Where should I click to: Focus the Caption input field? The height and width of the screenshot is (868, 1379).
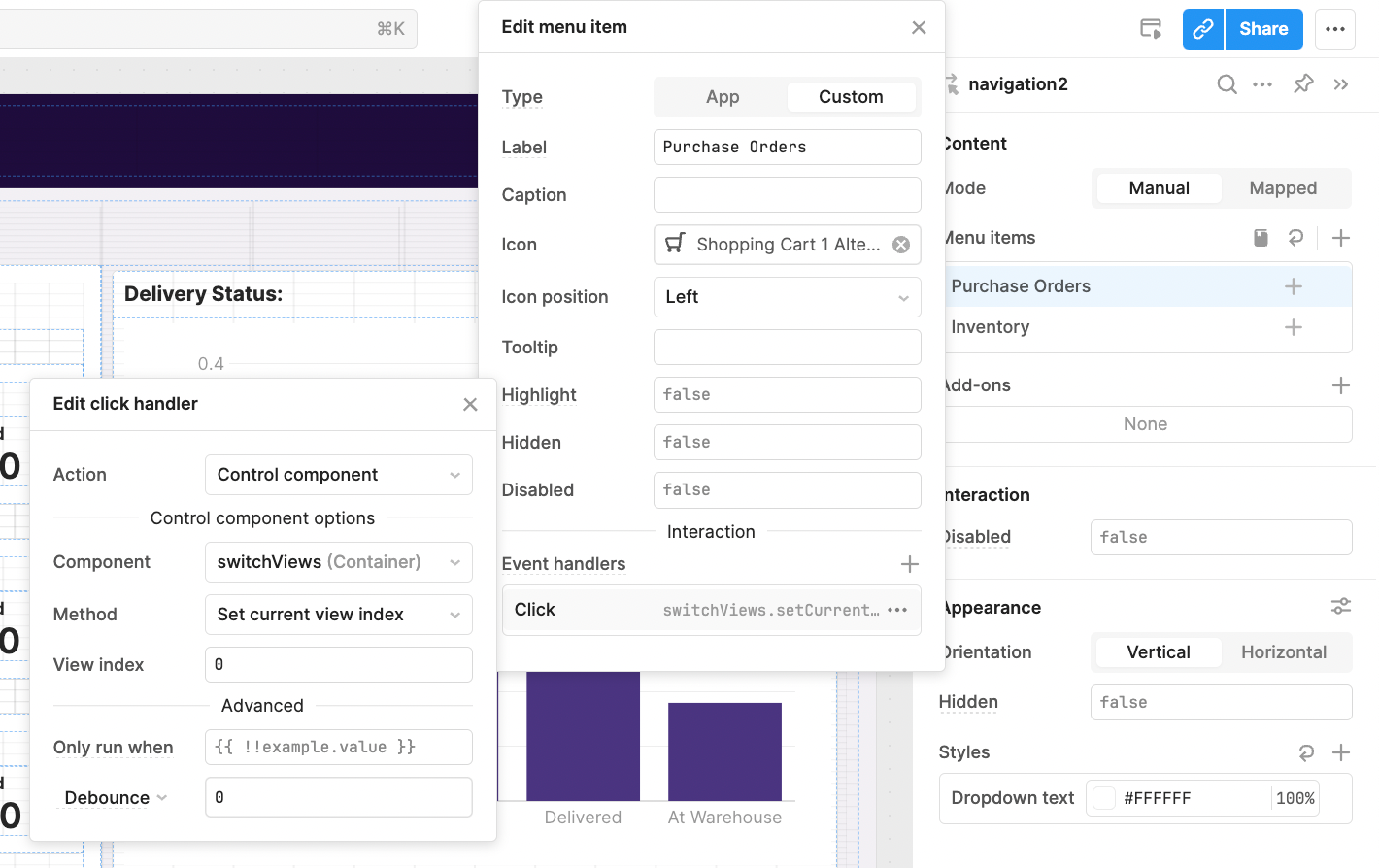787,195
